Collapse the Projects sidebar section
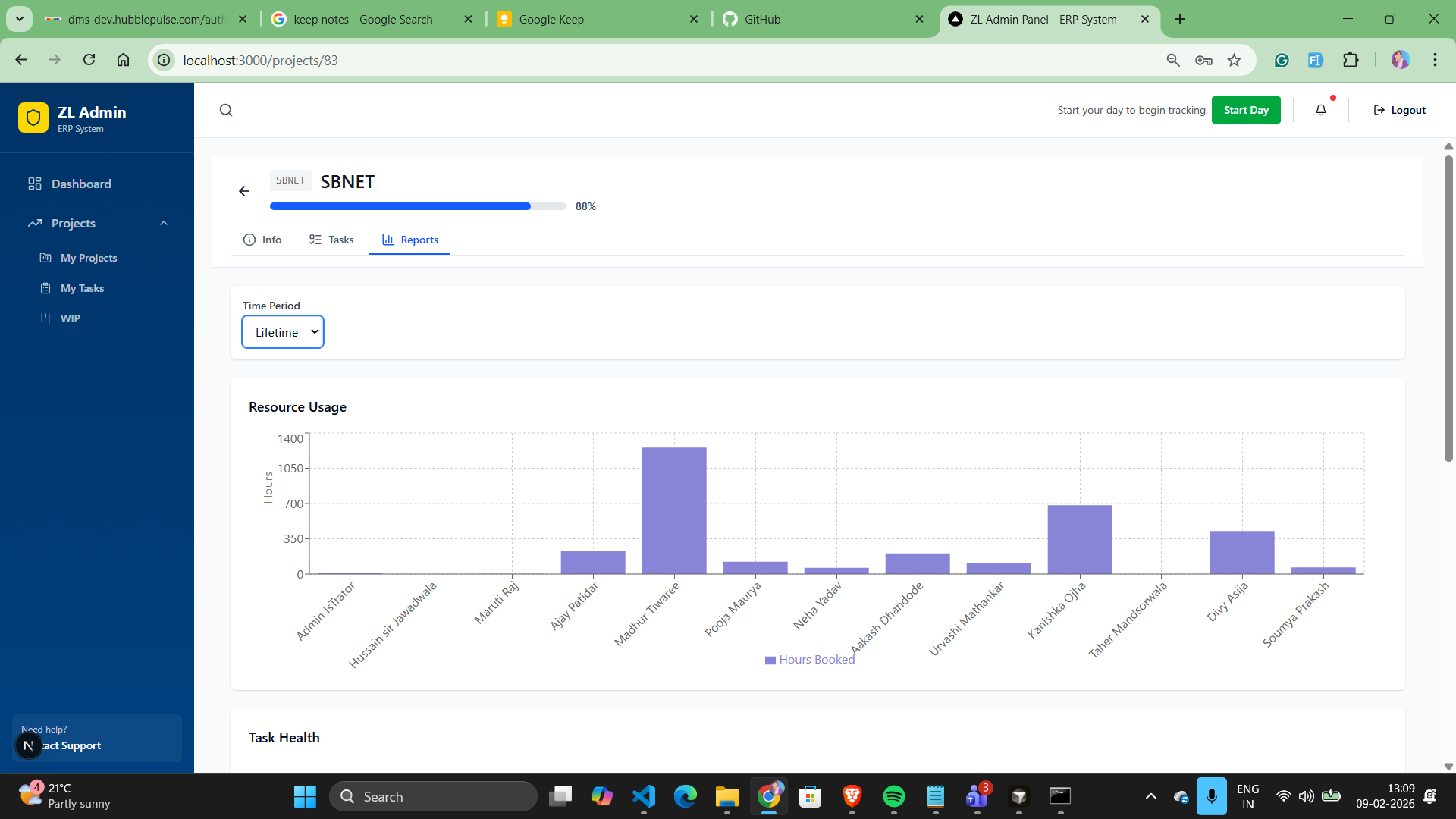 [164, 223]
